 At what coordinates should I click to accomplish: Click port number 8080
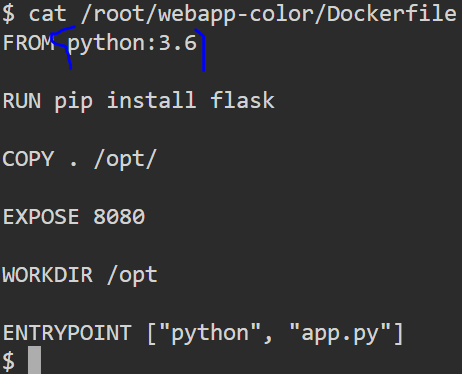coord(119,217)
